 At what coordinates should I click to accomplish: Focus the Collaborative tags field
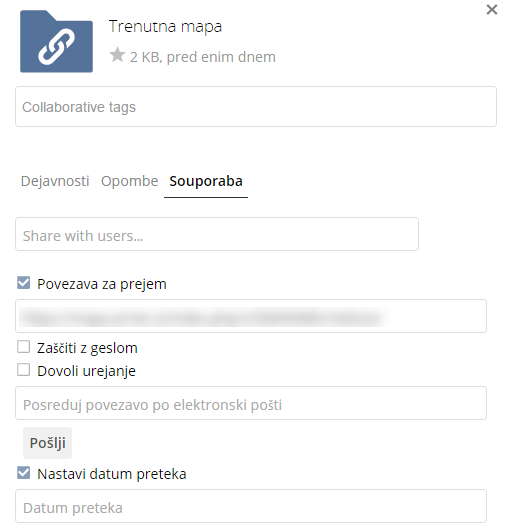point(256,107)
